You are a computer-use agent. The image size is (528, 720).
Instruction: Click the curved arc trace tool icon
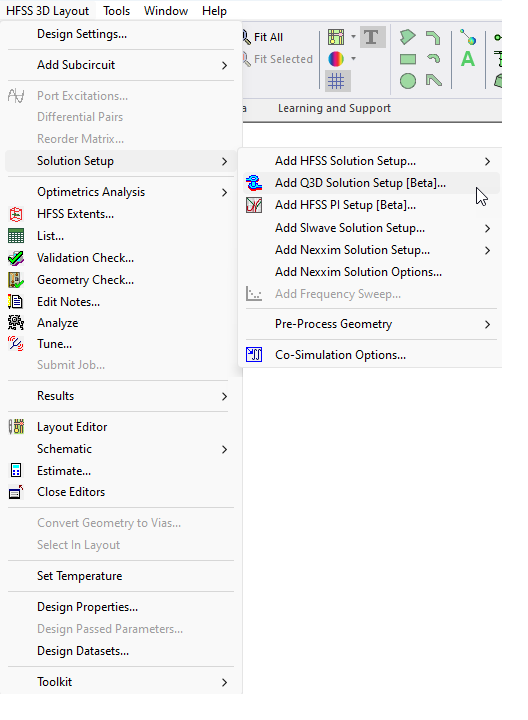pyautogui.click(x=433, y=59)
